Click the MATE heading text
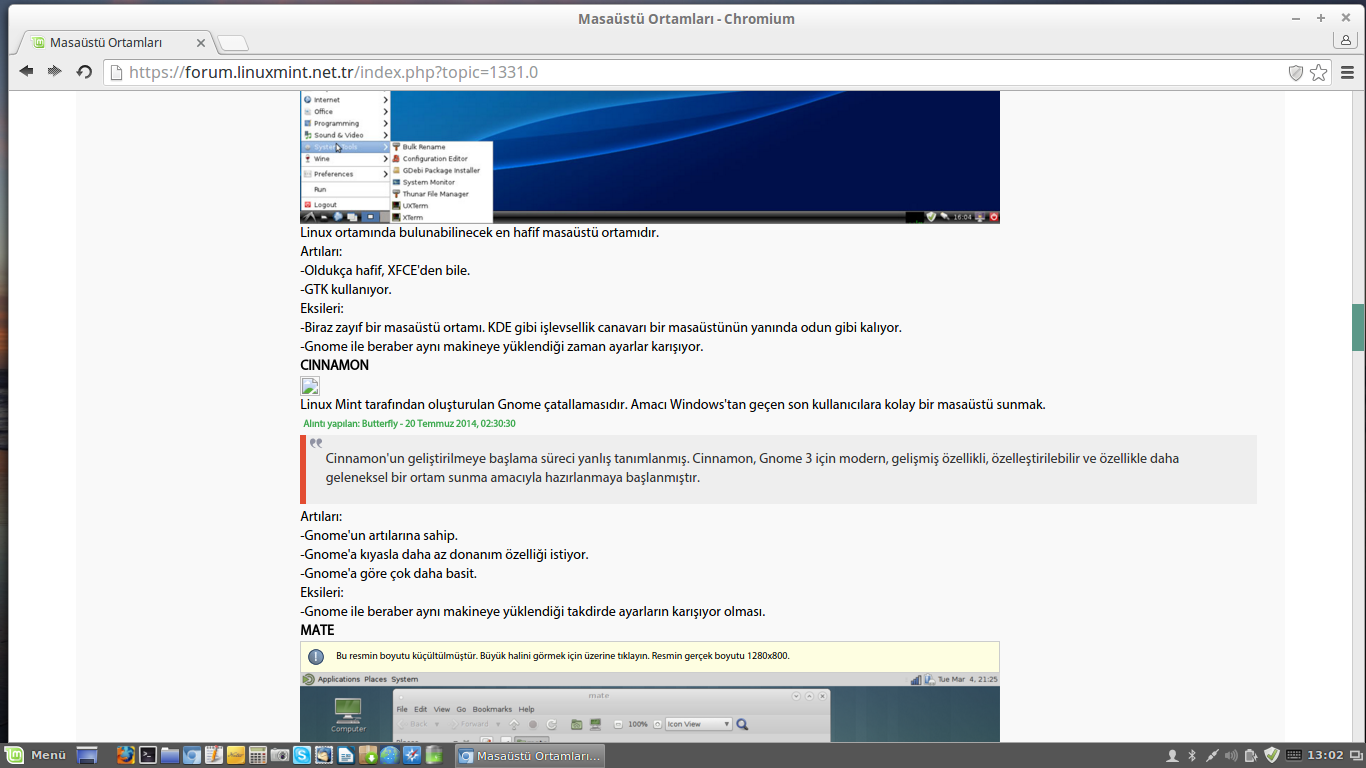This screenshot has width=1366, height=768. tap(318, 631)
